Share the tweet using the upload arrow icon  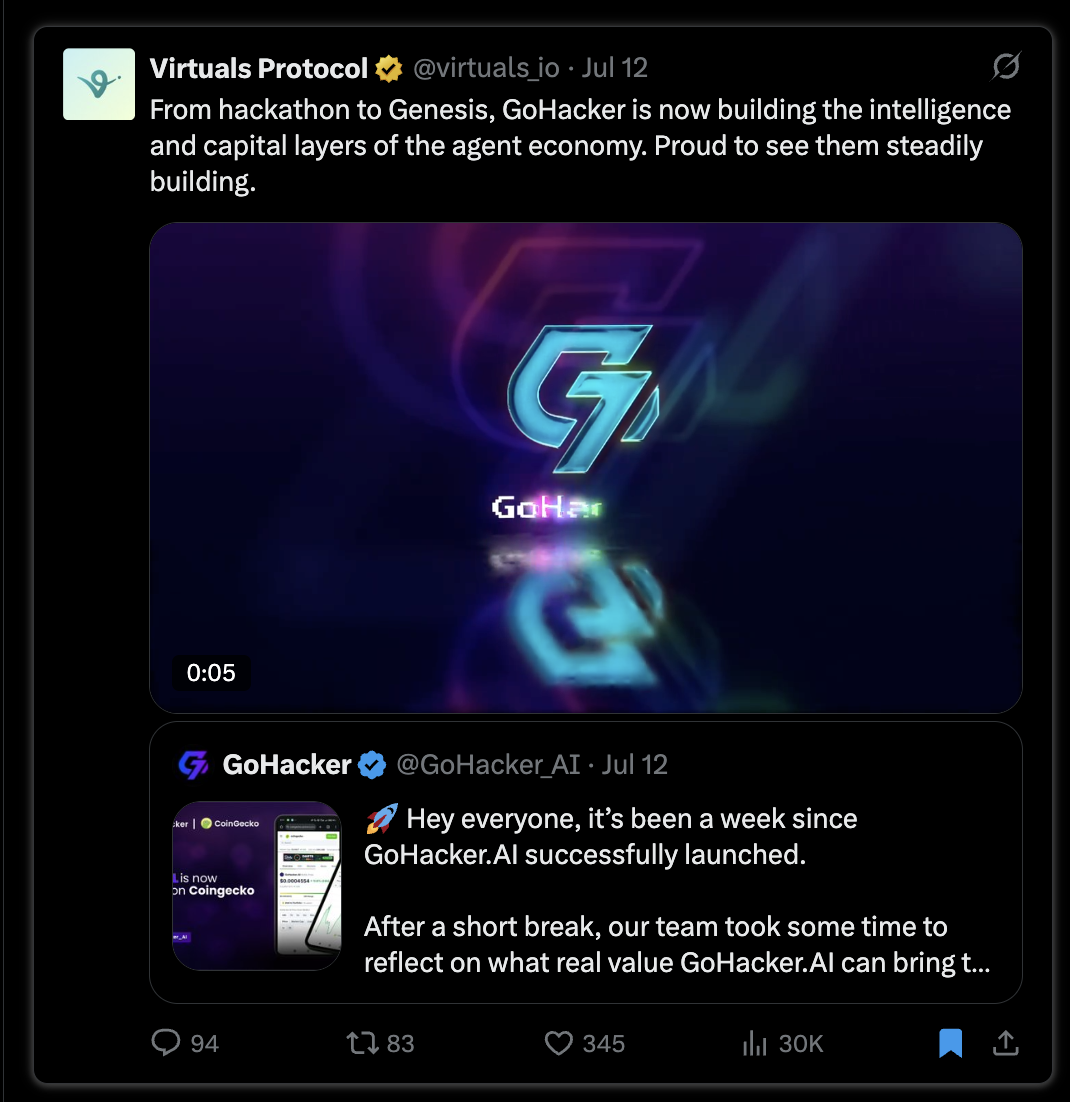click(x=1005, y=1043)
